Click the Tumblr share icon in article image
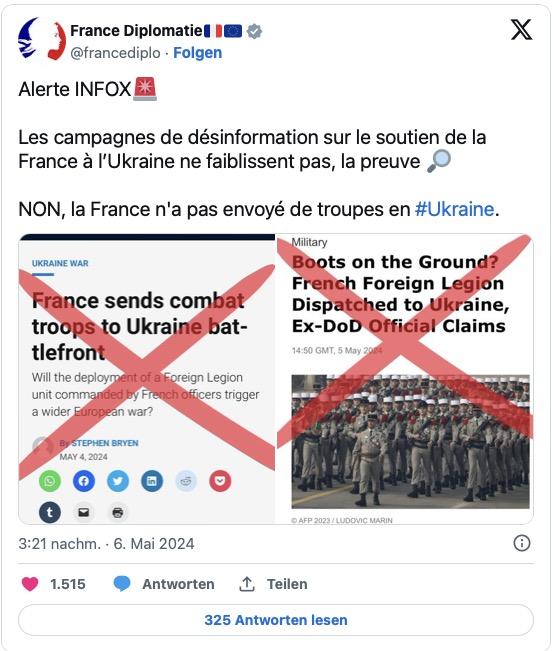 click(x=50, y=512)
